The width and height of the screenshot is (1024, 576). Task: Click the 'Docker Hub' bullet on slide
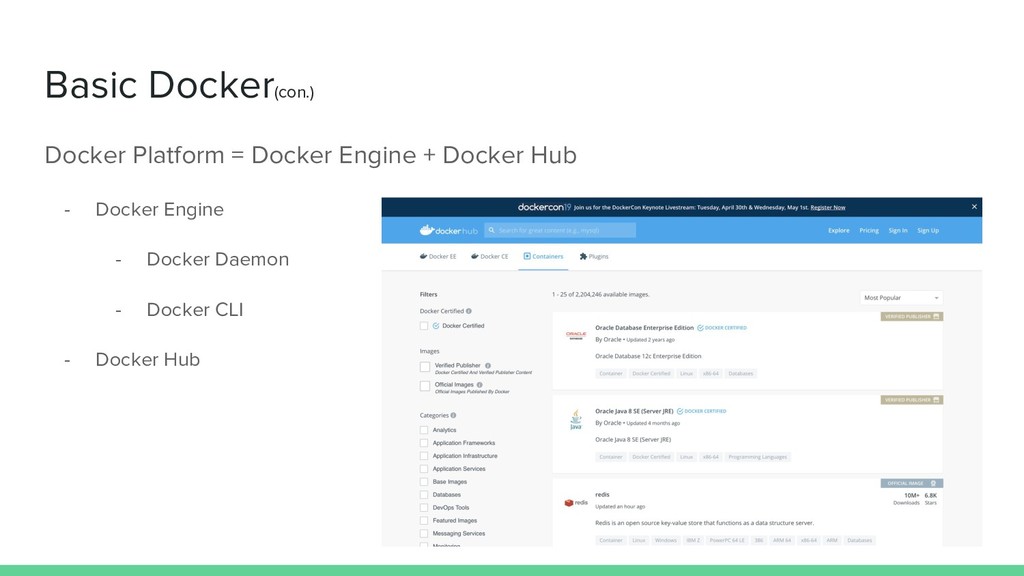point(148,360)
